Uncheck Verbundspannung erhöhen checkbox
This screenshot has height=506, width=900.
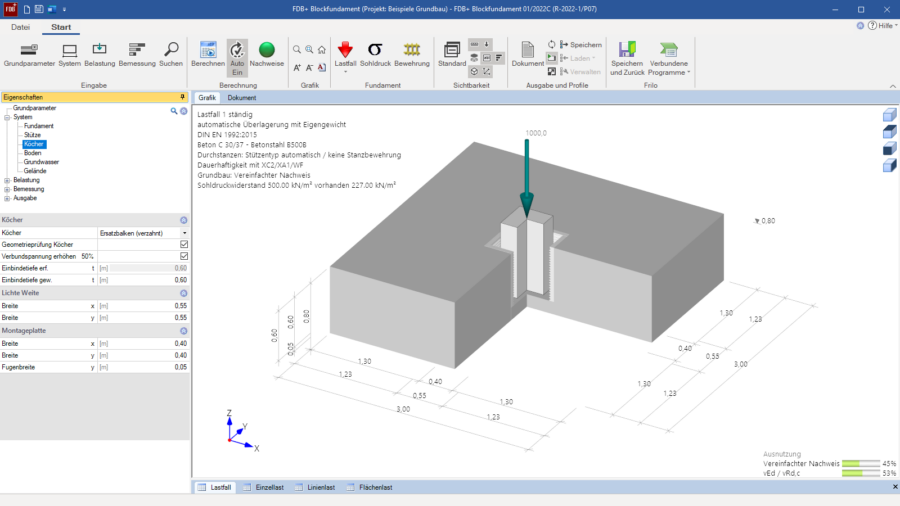184,256
